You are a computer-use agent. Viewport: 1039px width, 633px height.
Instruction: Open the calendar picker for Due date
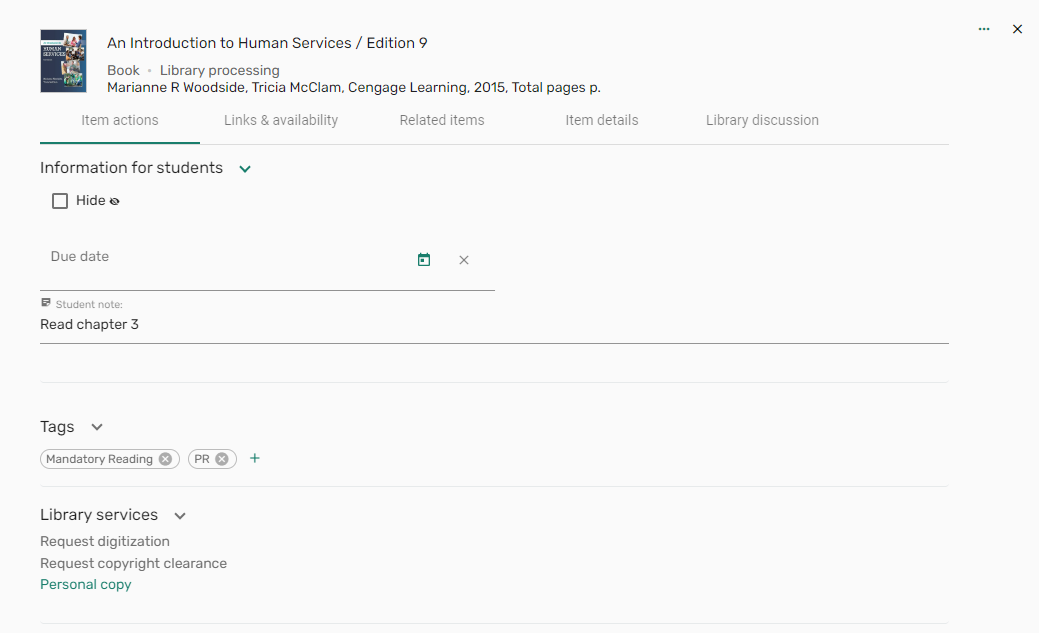tap(424, 260)
